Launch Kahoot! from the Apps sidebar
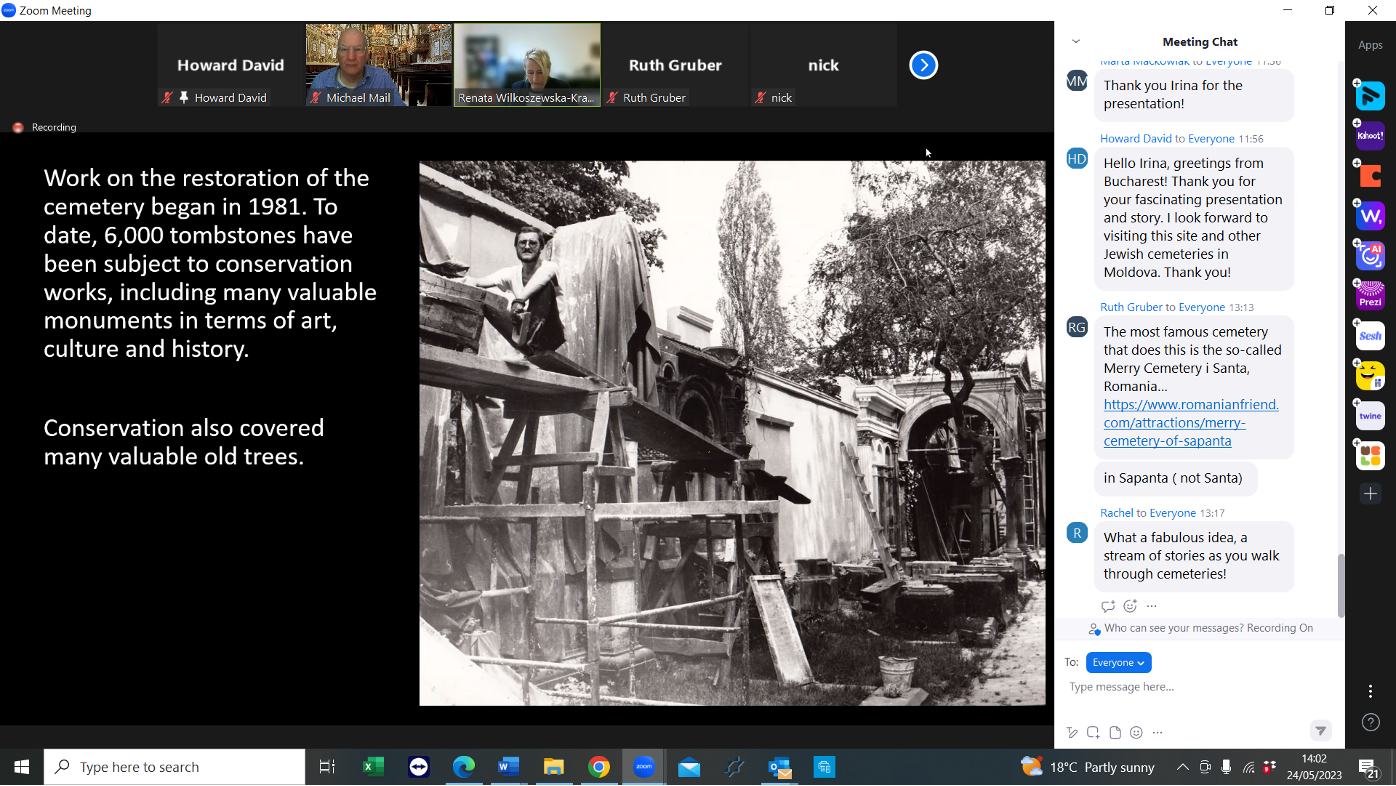The image size is (1396, 786). pos(1369,135)
